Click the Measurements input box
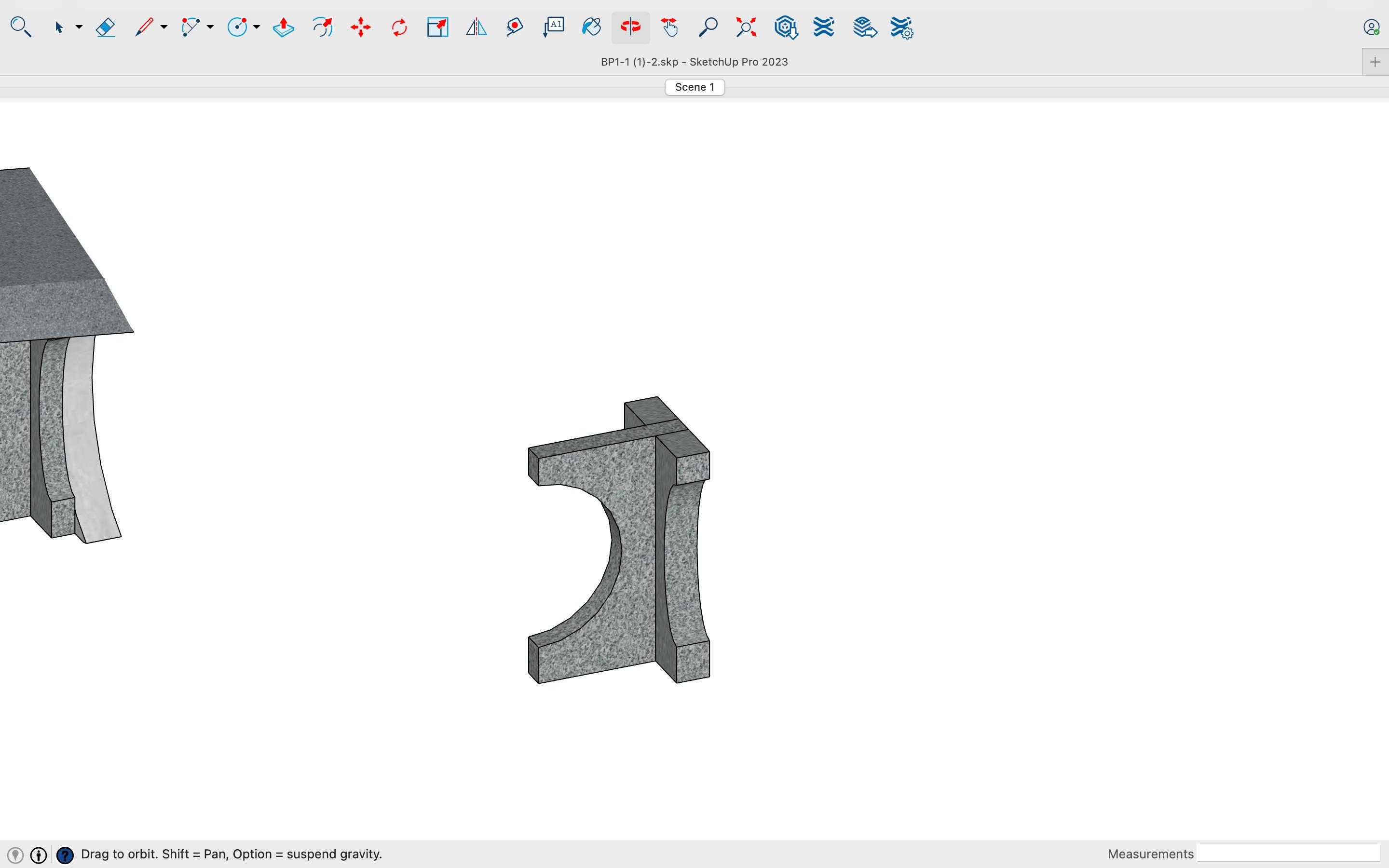Image resolution: width=1389 pixels, height=868 pixels. tap(1289, 853)
